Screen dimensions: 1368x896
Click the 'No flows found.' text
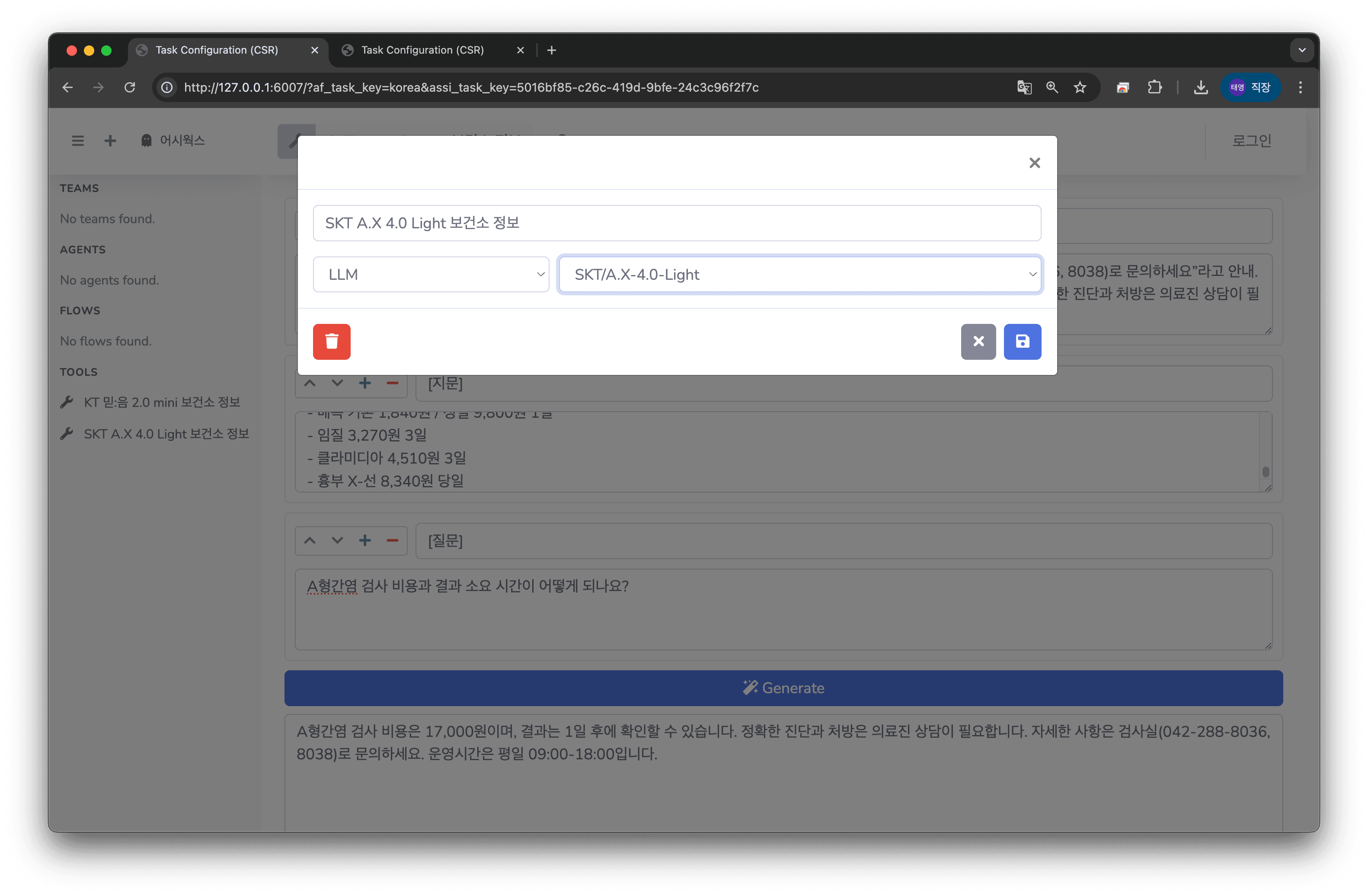pos(106,341)
